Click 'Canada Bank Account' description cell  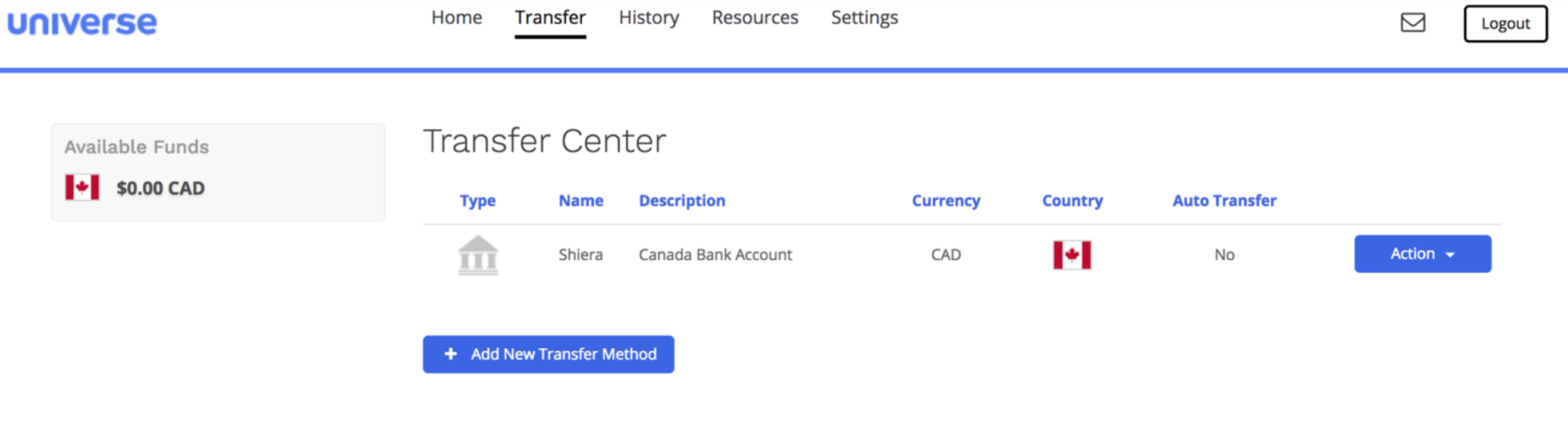click(715, 254)
